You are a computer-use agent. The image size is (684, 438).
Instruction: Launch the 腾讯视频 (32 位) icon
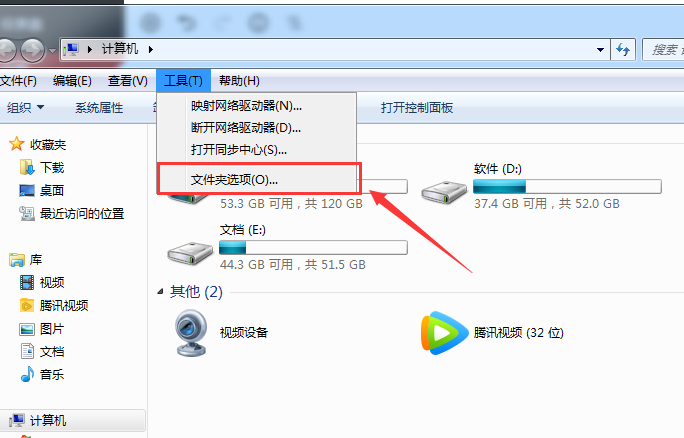point(444,333)
